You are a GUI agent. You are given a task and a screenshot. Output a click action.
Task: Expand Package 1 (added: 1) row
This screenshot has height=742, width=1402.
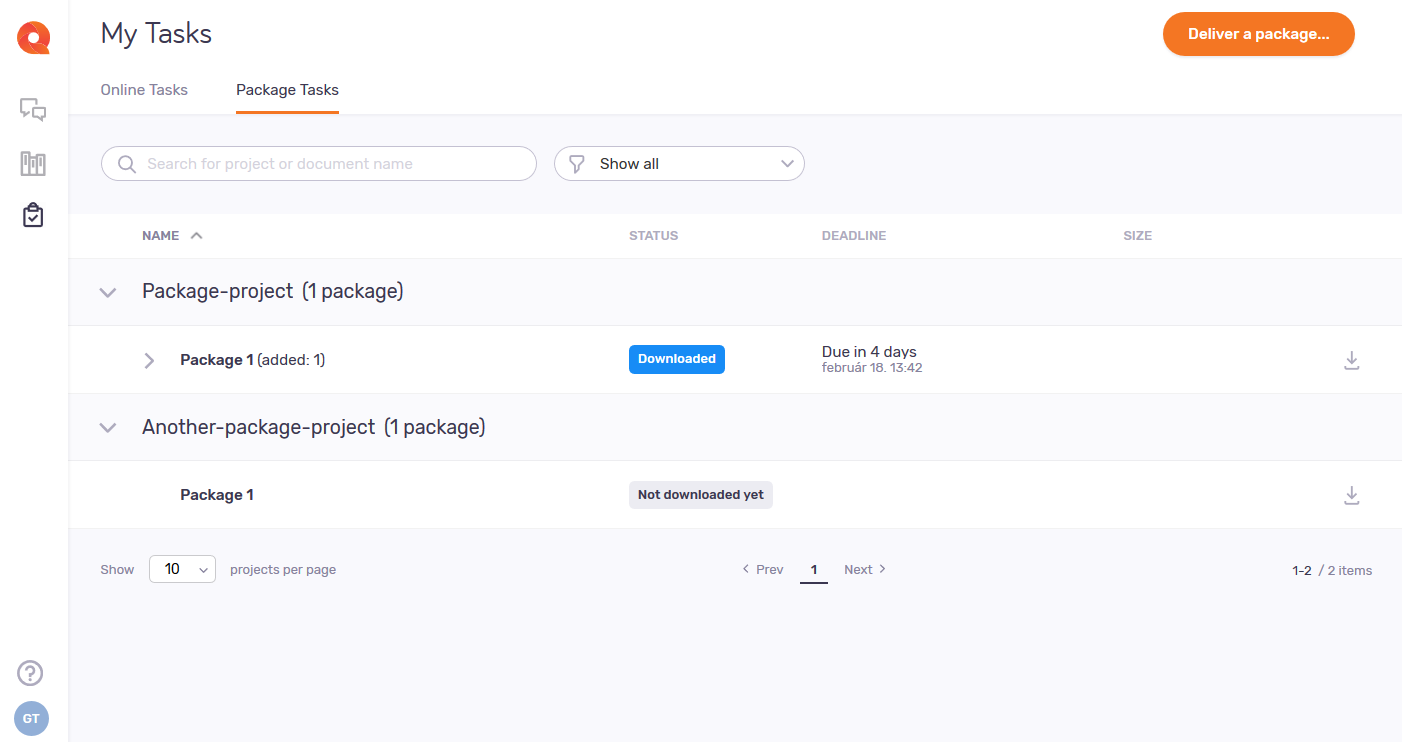click(x=149, y=360)
